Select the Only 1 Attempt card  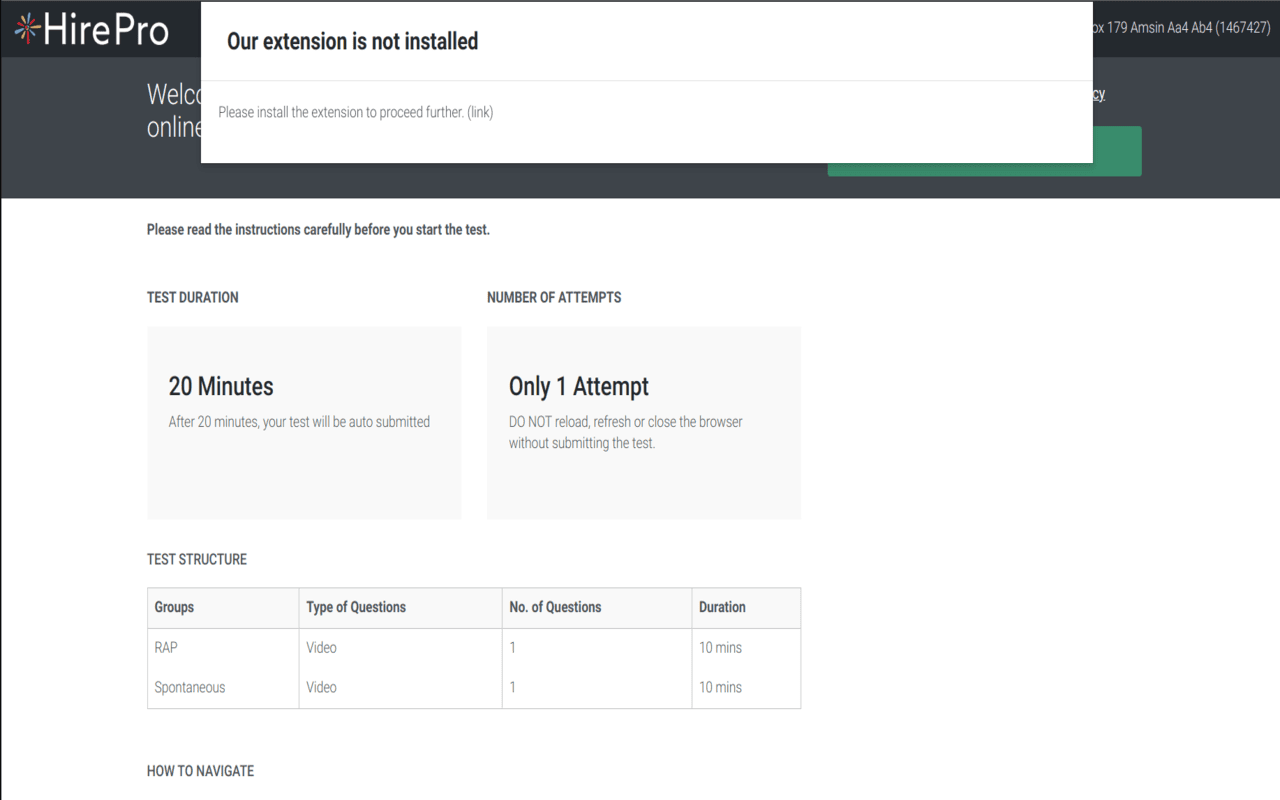point(643,422)
